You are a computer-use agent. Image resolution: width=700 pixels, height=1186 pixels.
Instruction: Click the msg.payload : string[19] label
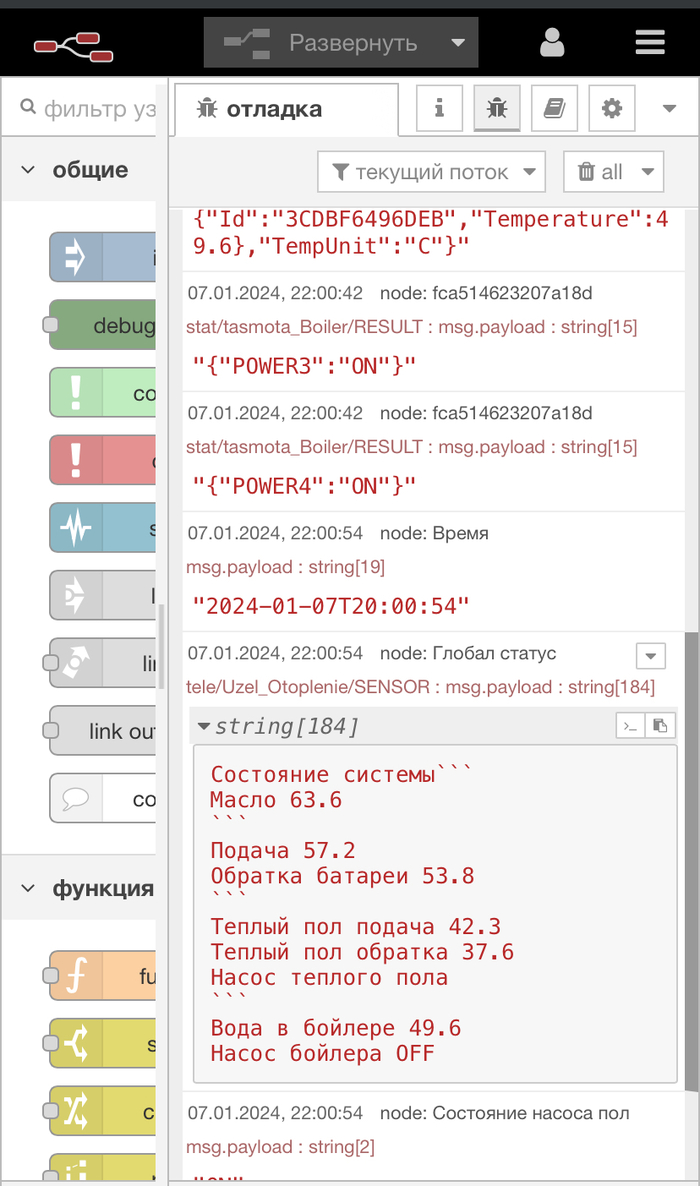tap(285, 567)
